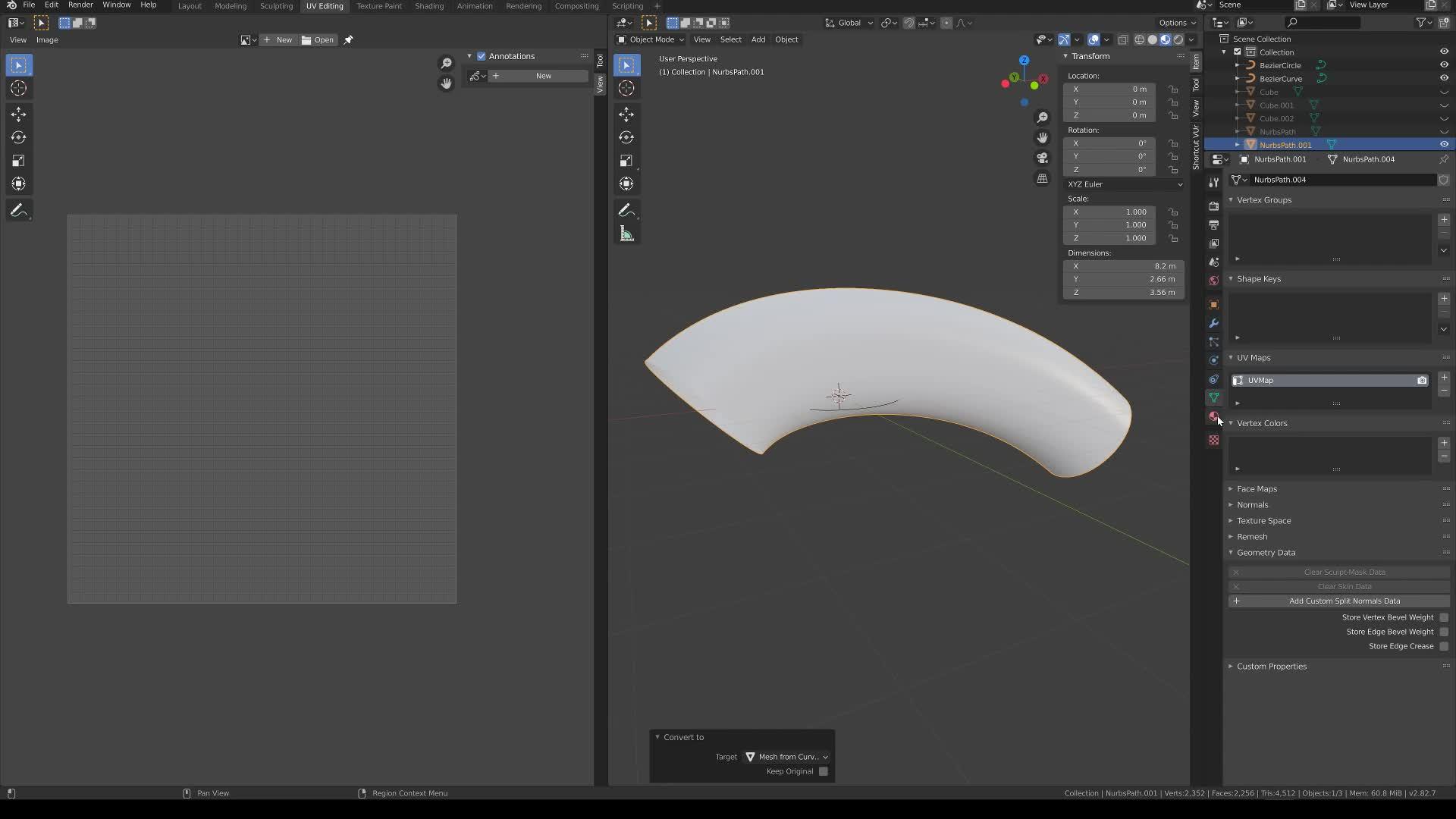Toggle Collection visibility eye
Image resolution: width=1456 pixels, height=819 pixels.
click(x=1444, y=52)
